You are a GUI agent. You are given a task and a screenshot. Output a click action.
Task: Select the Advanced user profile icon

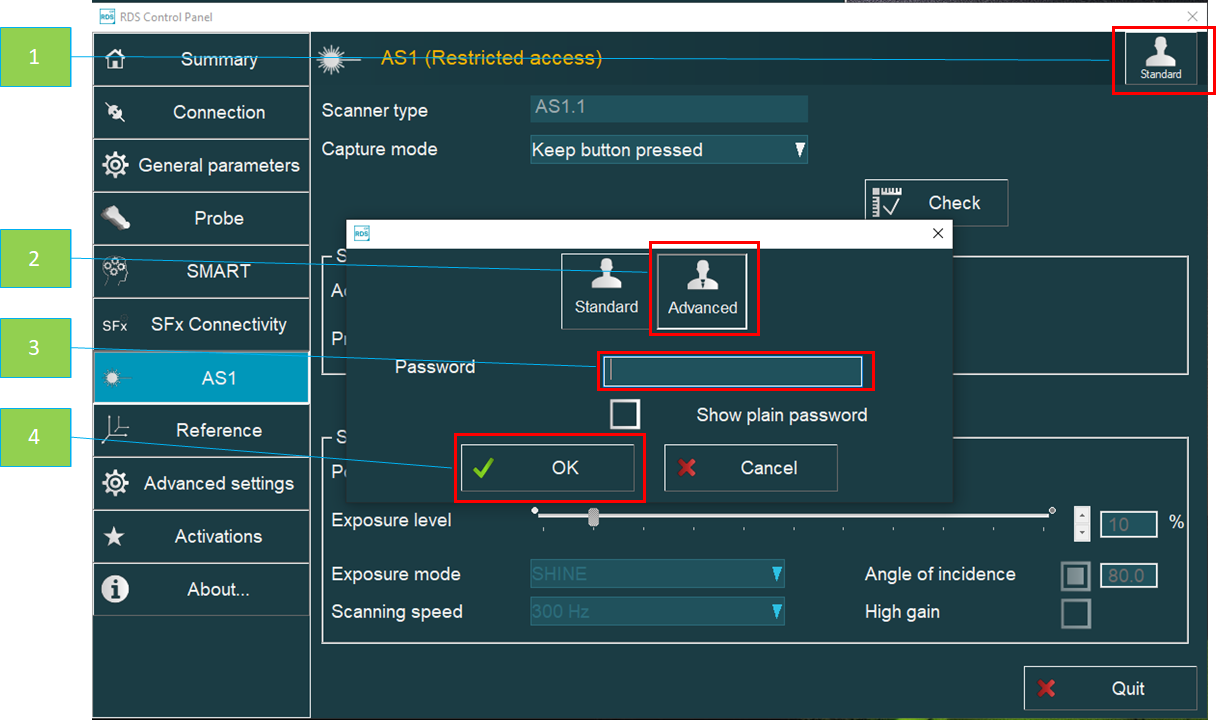coord(702,290)
